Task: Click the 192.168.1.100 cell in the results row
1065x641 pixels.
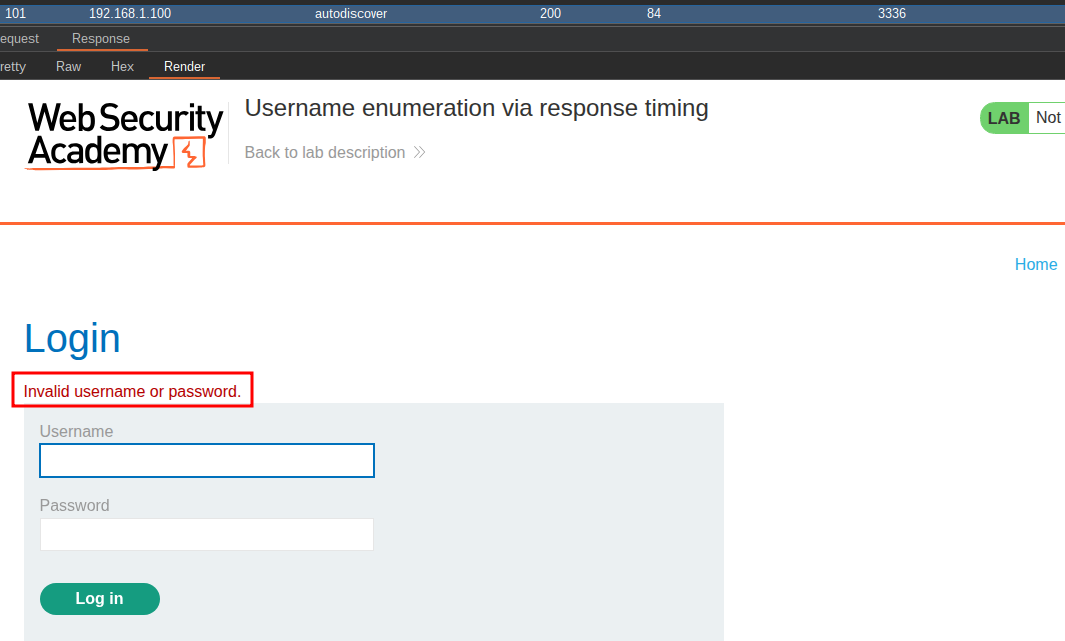Action: 130,13
